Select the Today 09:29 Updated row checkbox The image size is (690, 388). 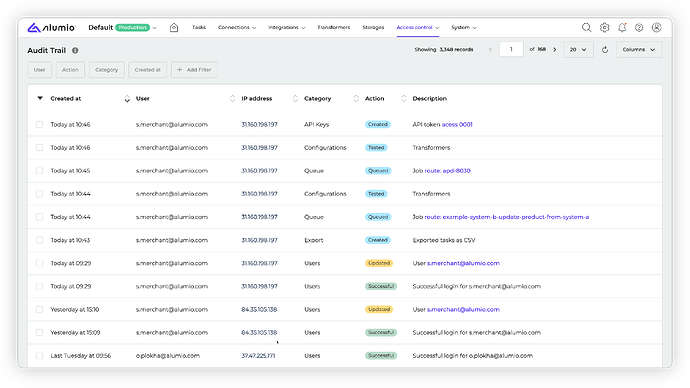pyautogui.click(x=40, y=263)
